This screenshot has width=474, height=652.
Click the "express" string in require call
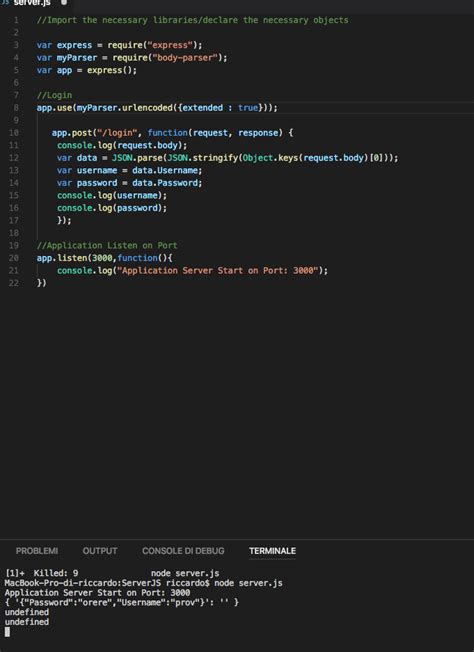[x=170, y=45]
